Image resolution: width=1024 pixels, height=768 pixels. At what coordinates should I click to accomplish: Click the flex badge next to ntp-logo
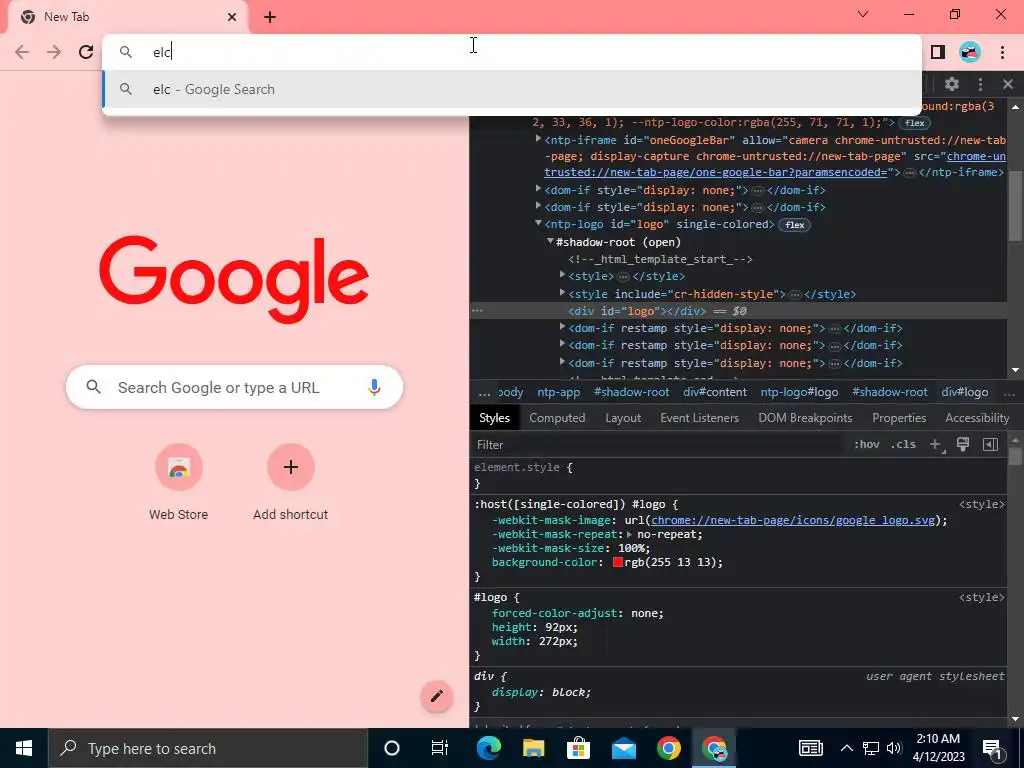(x=794, y=225)
